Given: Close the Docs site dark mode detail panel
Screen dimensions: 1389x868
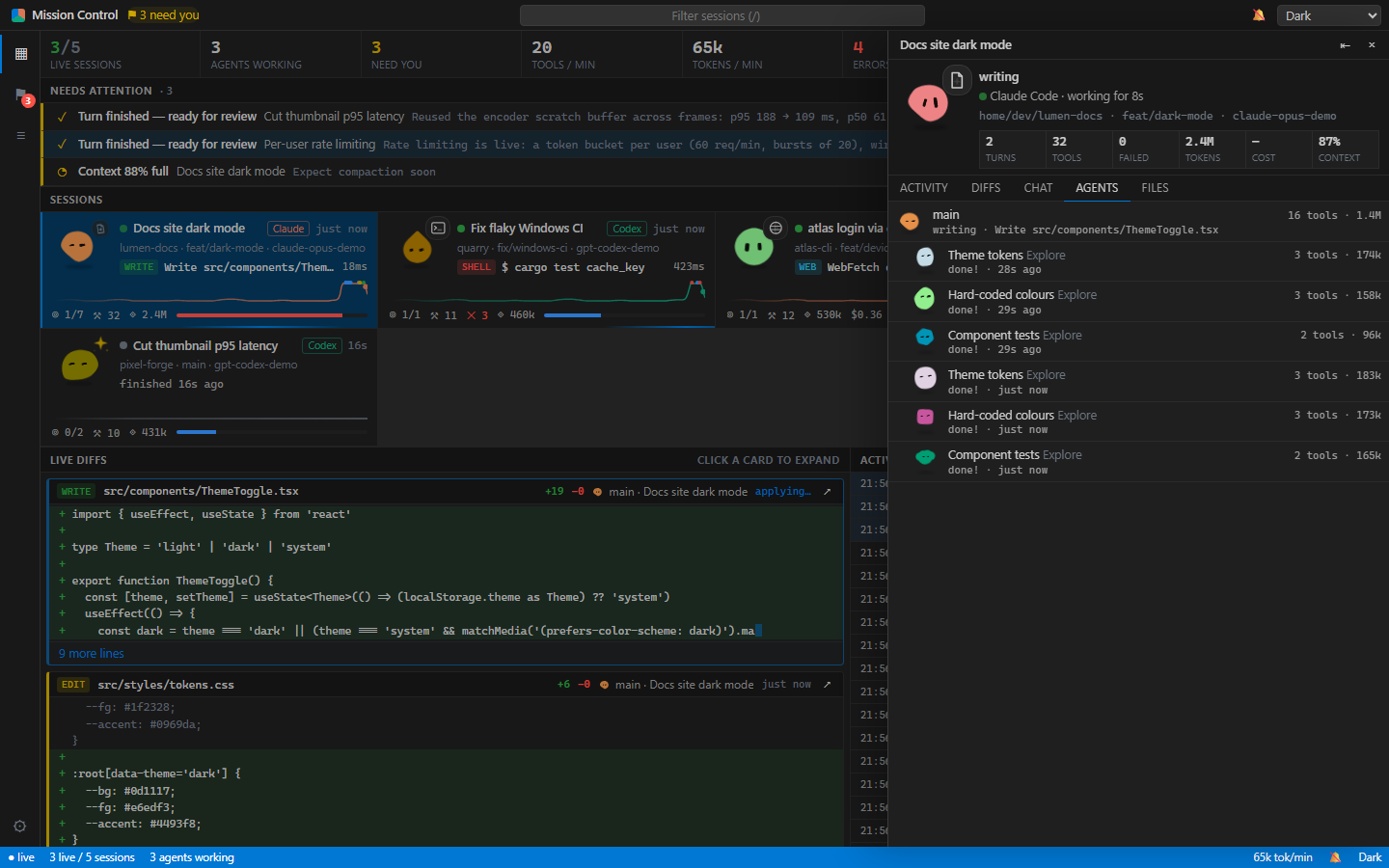Looking at the screenshot, I should click(1372, 45).
